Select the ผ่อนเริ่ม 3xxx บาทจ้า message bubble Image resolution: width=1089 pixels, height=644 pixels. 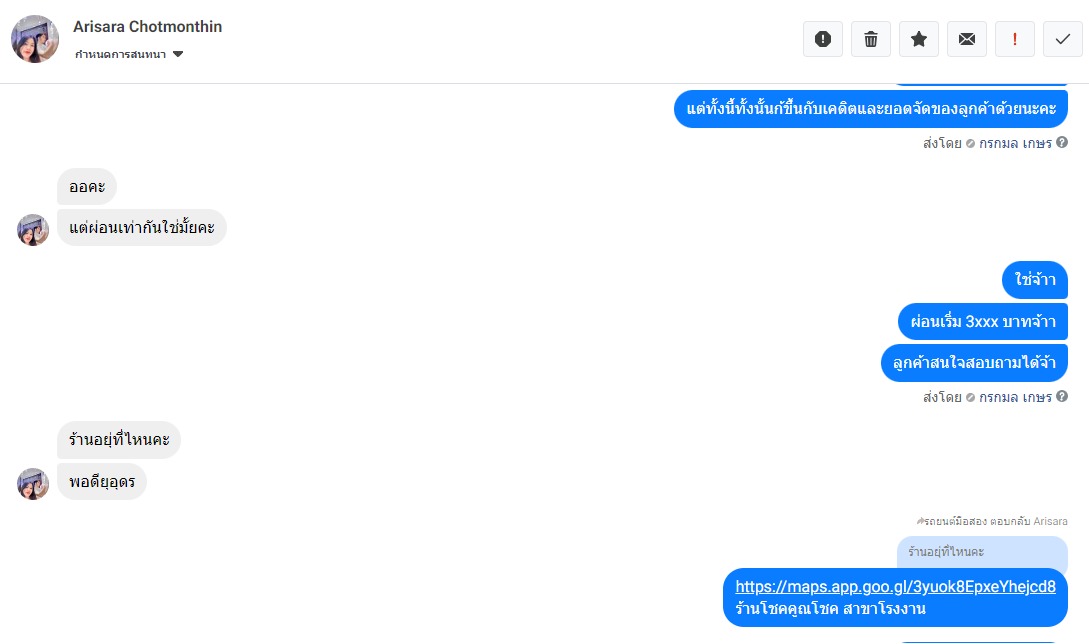coord(983,322)
